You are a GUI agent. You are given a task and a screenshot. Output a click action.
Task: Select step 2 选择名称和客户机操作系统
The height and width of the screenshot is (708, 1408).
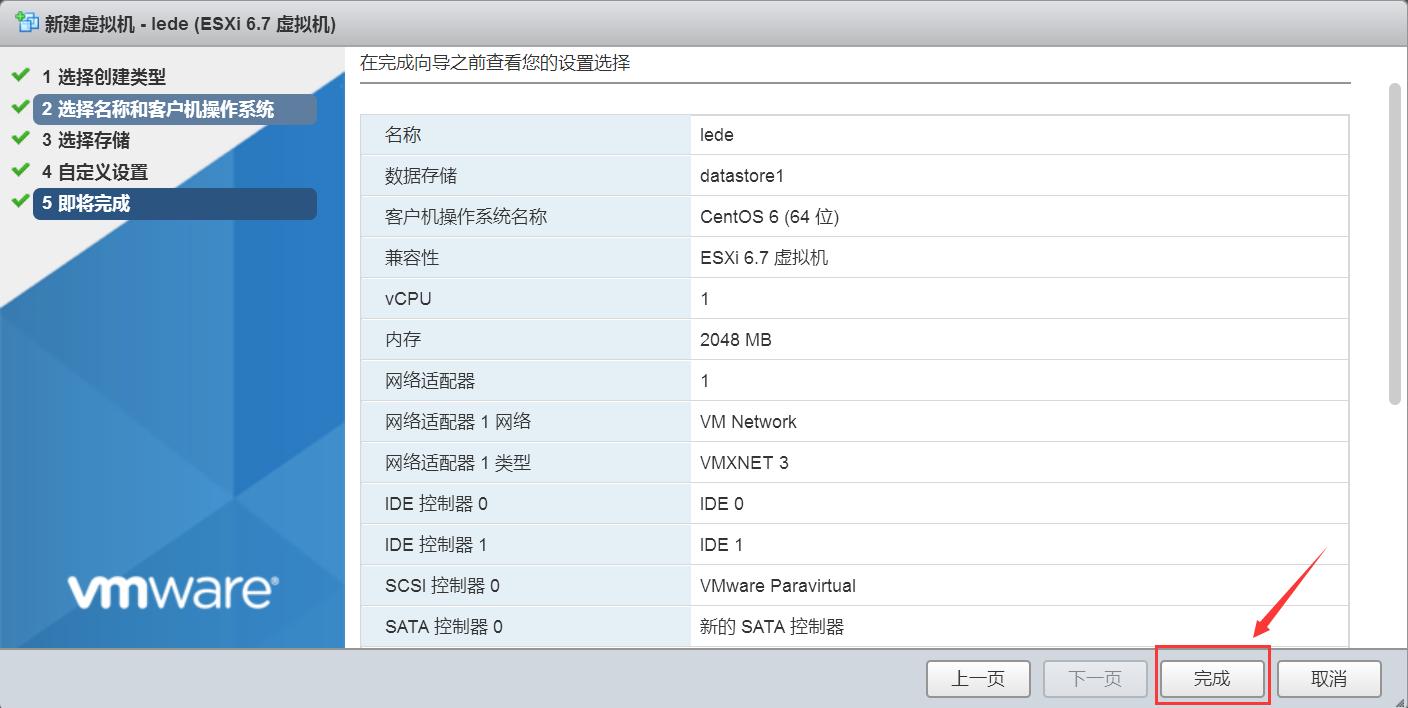(x=167, y=108)
